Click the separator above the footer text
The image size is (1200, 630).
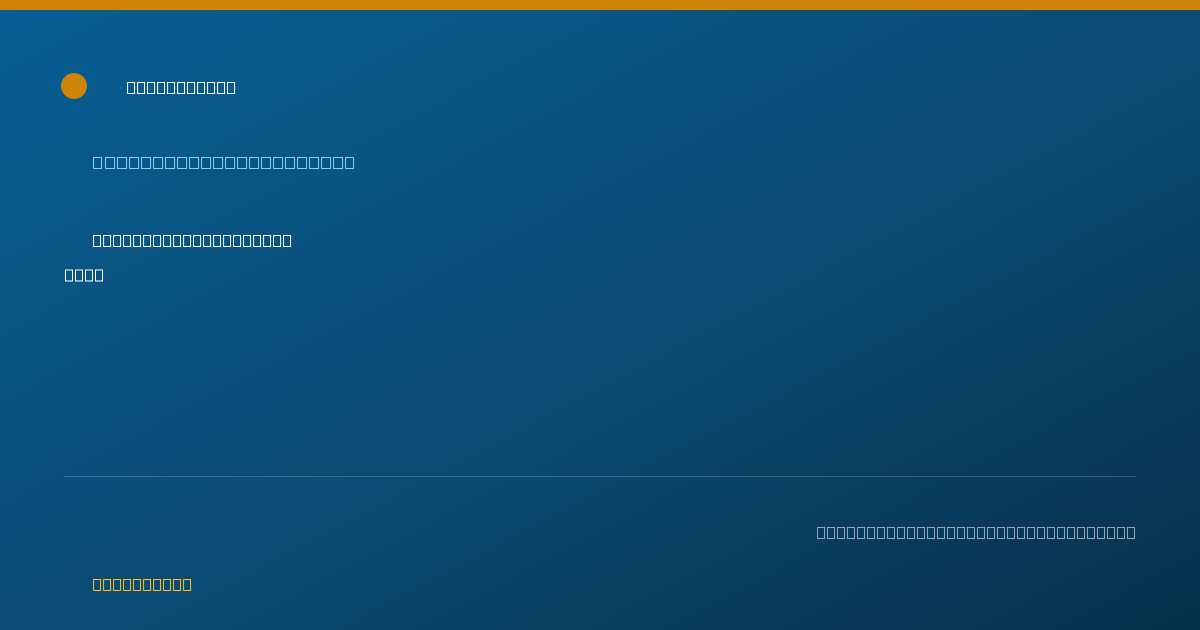click(600, 476)
